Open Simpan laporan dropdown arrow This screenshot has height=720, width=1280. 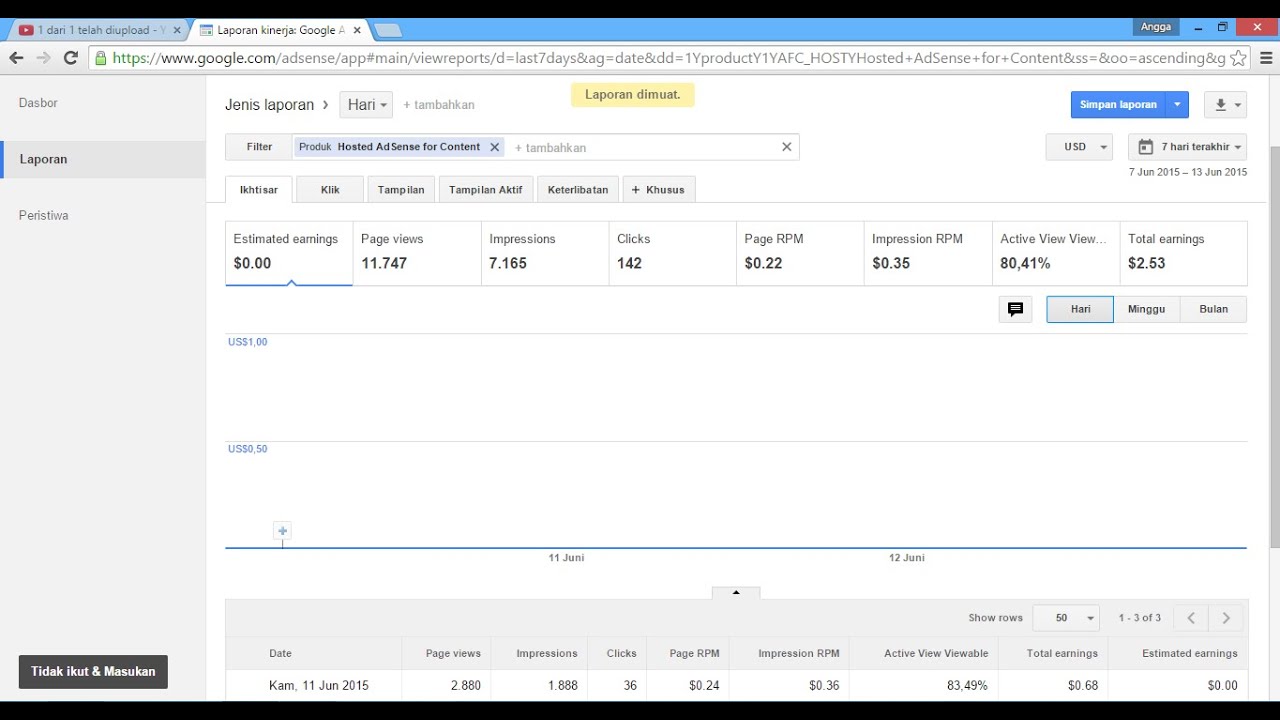coord(1177,104)
